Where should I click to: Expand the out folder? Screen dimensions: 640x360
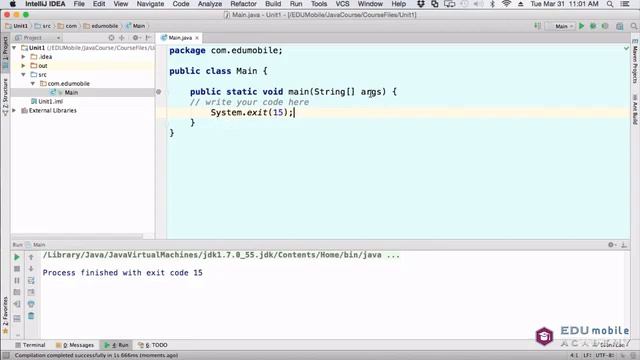pyautogui.click(x=23, y=66)
